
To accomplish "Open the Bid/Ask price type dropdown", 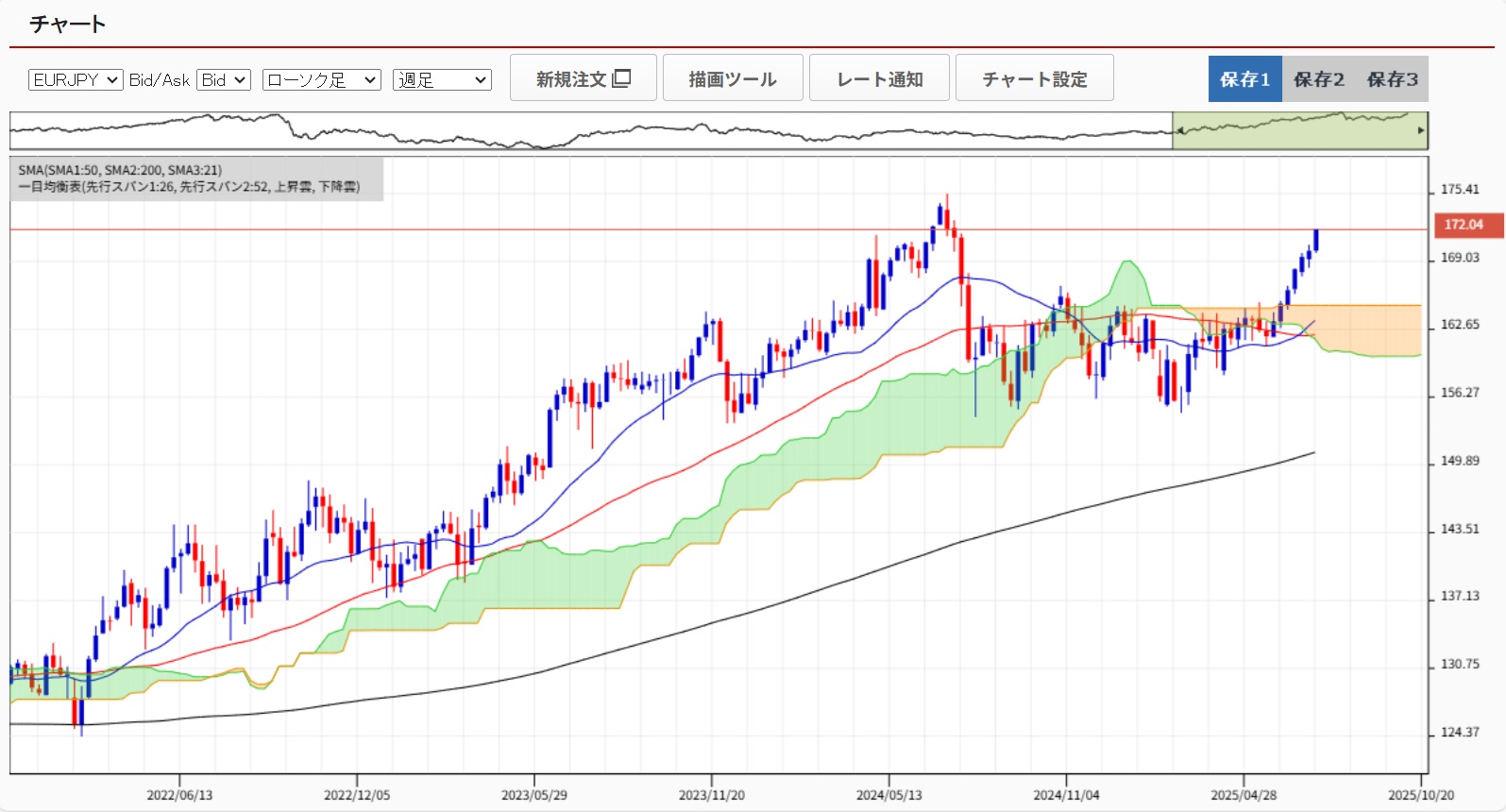I will point(224,80).
